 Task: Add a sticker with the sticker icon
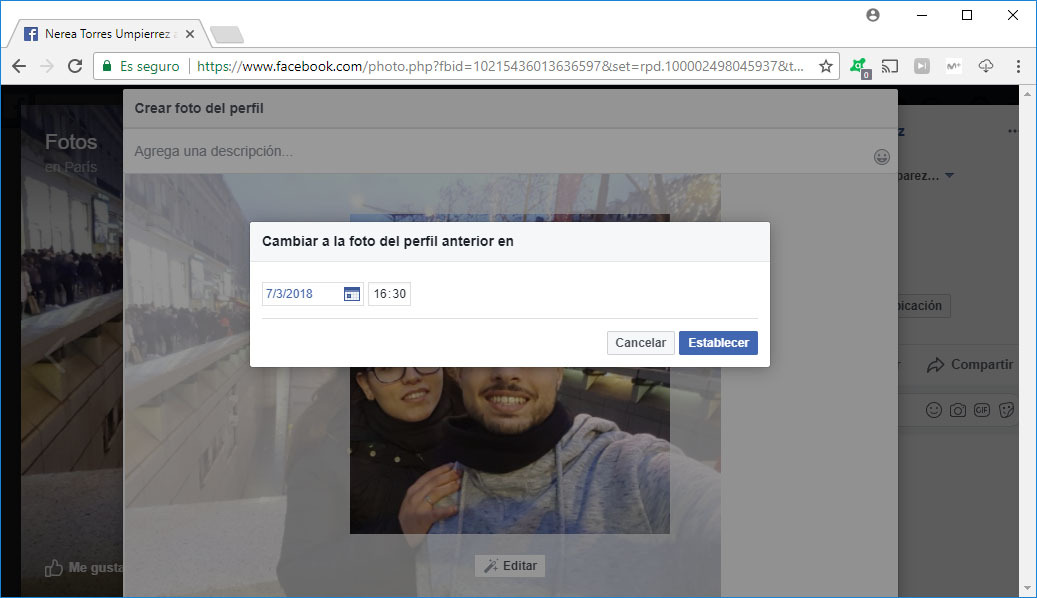(x=1006, y=410)
